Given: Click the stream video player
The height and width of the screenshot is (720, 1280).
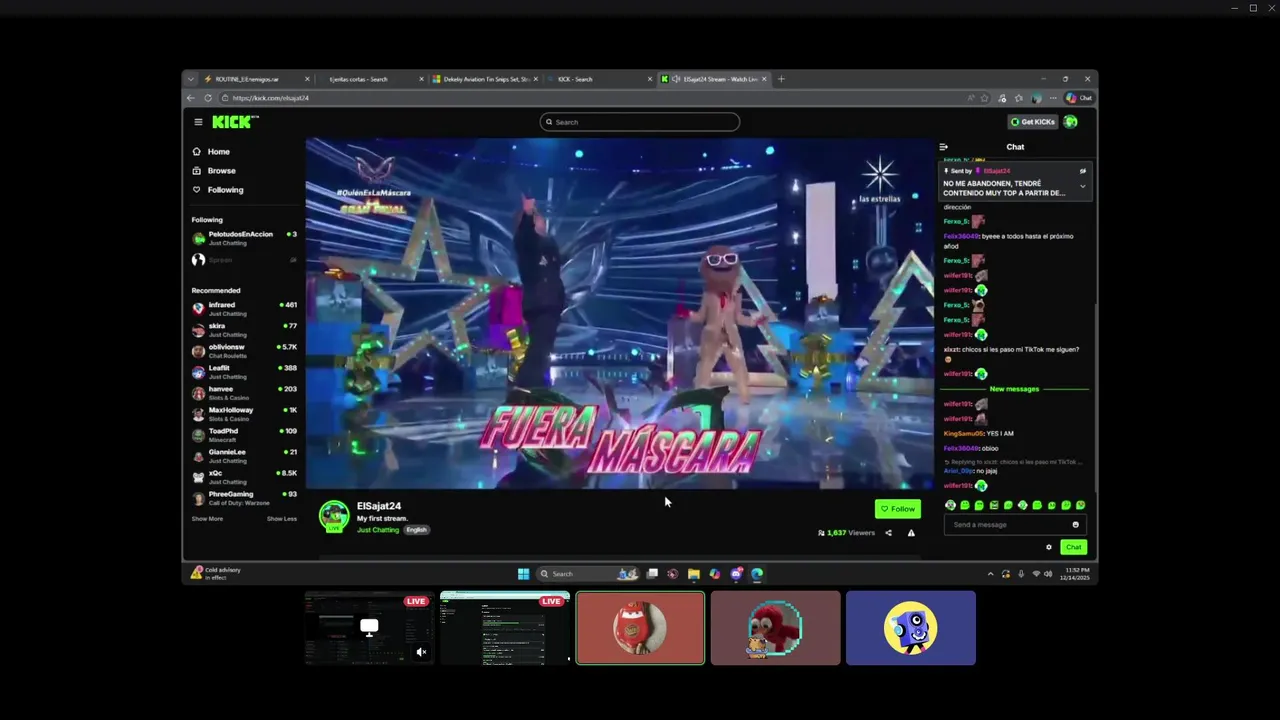Looking at the screenshot, I should [619, 314].
